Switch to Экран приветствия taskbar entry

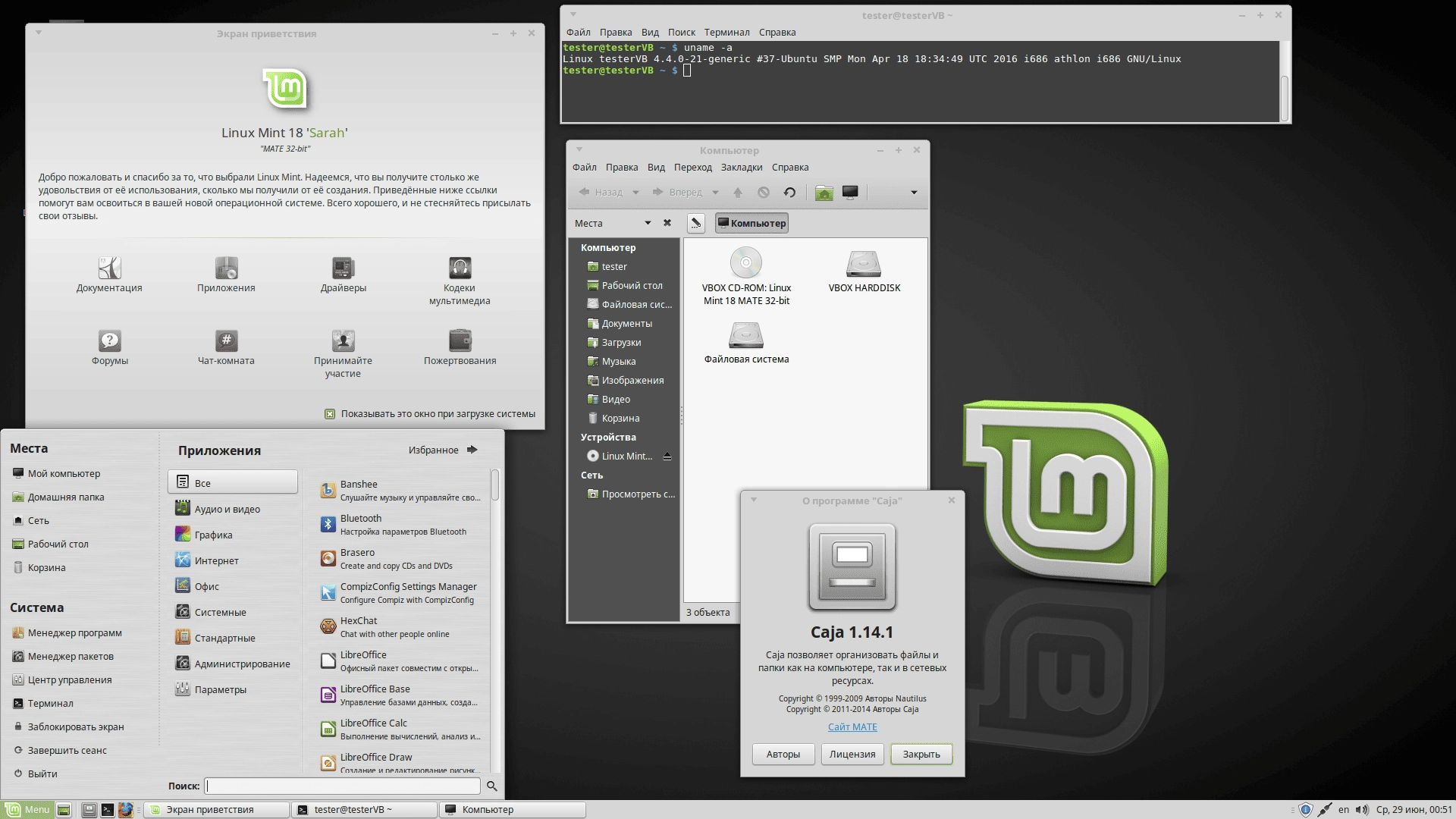click(217, 810)
